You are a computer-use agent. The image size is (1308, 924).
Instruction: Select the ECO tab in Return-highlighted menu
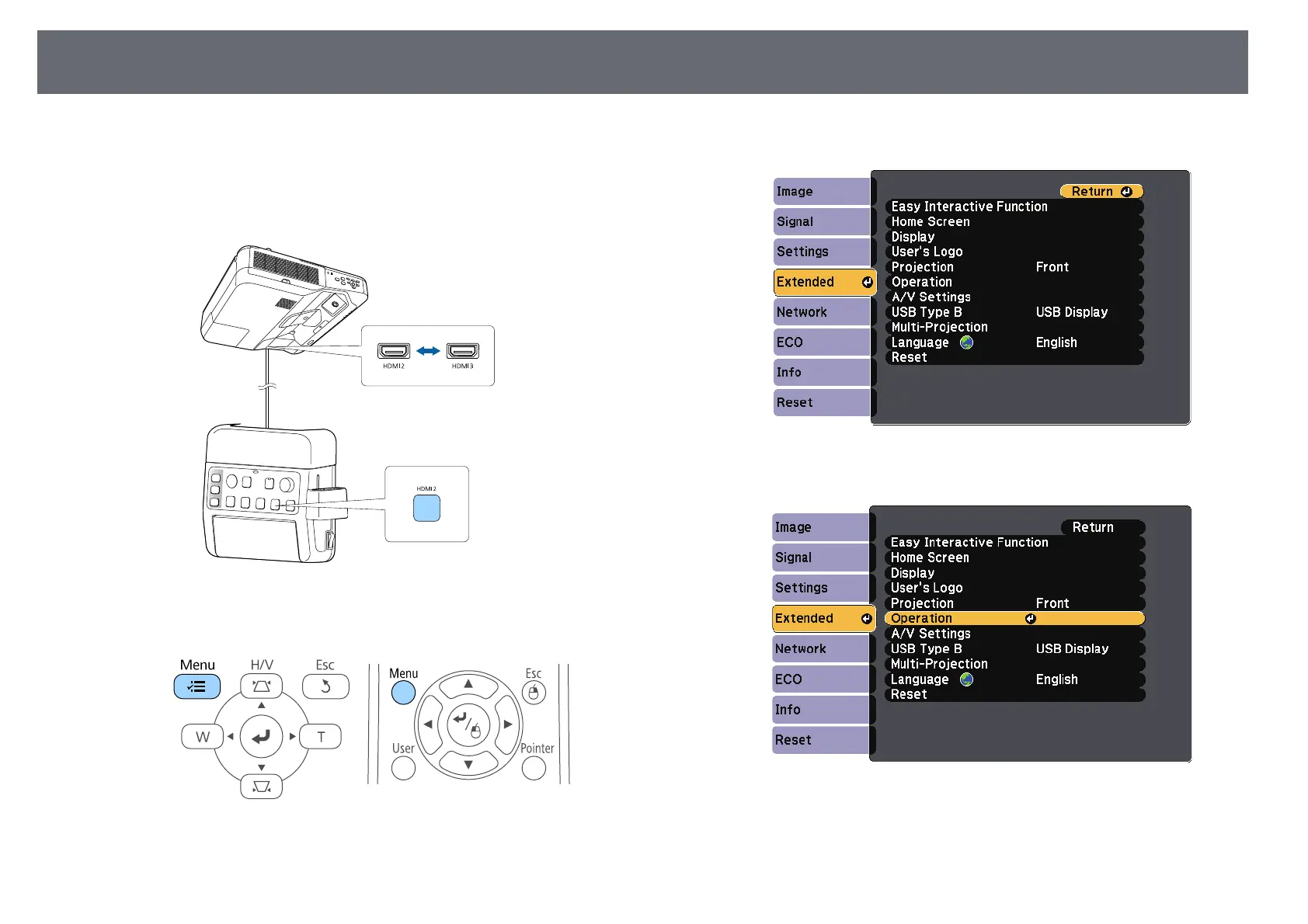(x=823, y=342)
